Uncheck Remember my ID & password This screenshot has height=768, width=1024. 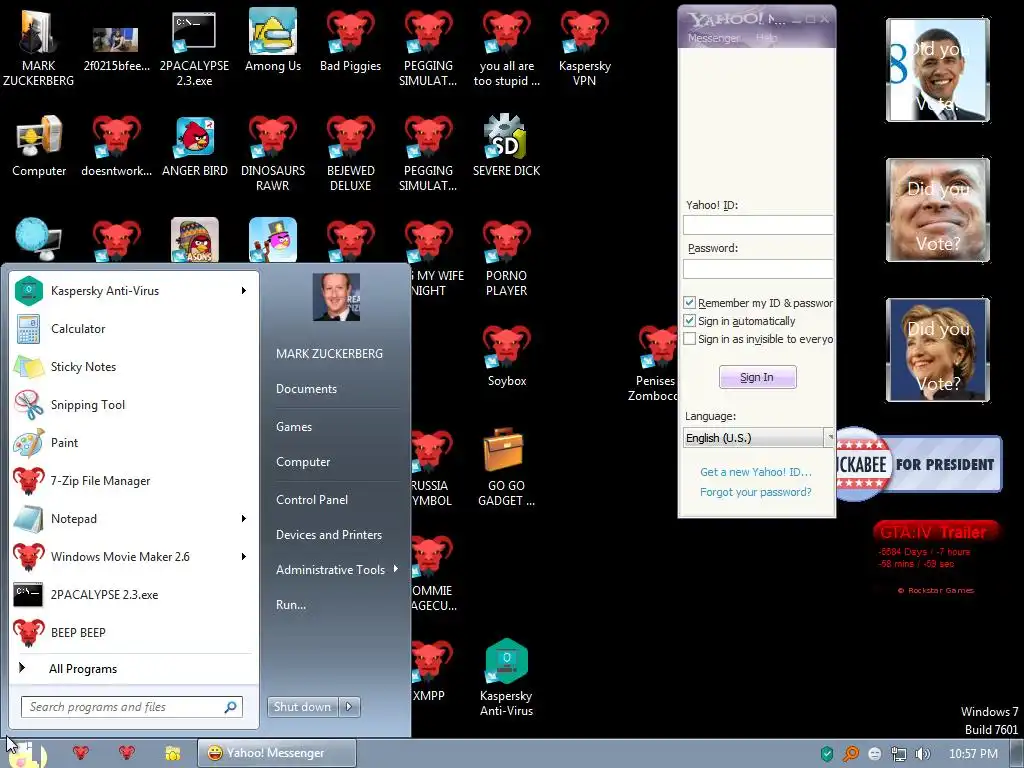click(690, 302)
